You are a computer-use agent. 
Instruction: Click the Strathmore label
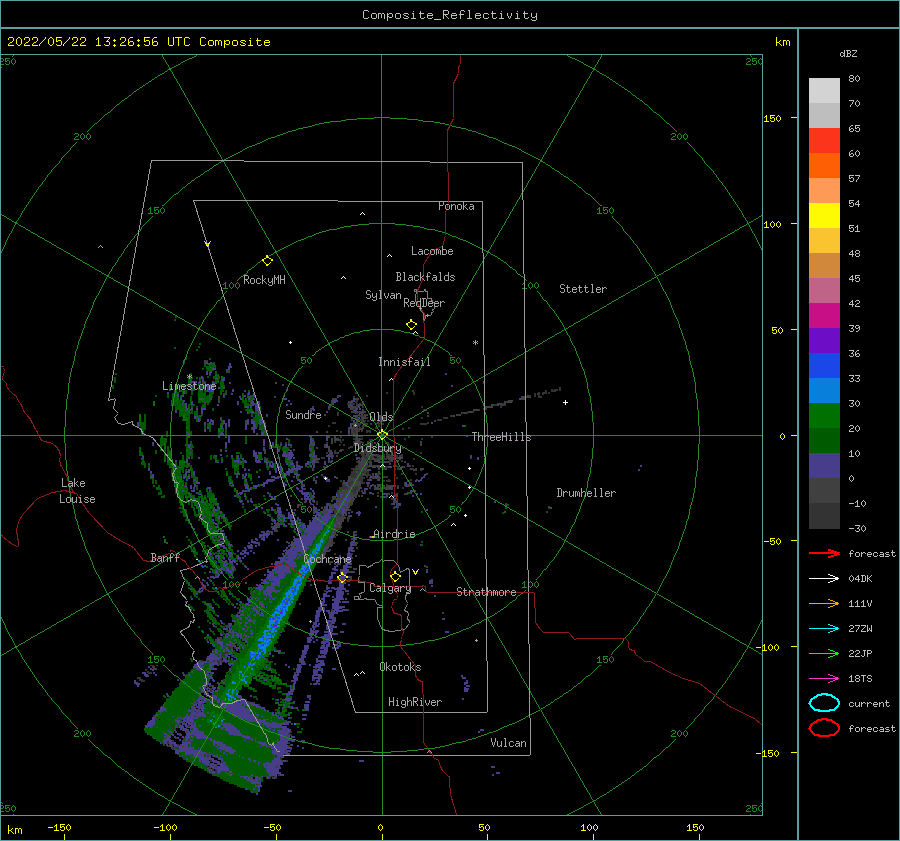[486, 592]
